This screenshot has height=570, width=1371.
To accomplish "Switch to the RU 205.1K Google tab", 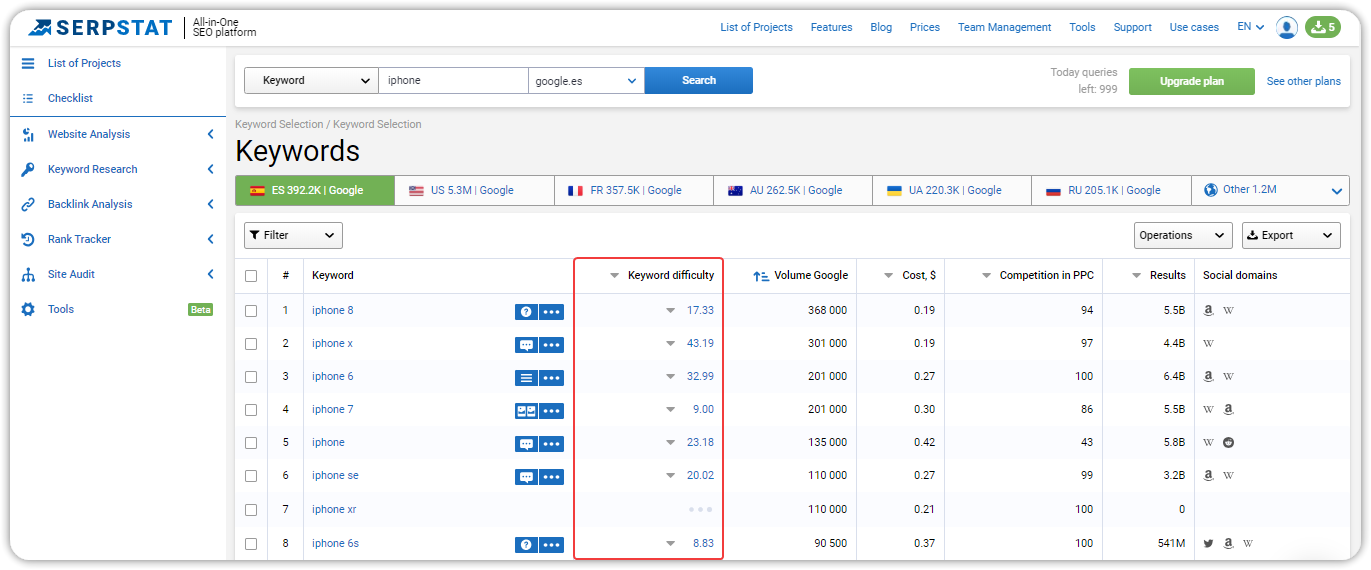I will [x=1111, y=190].
